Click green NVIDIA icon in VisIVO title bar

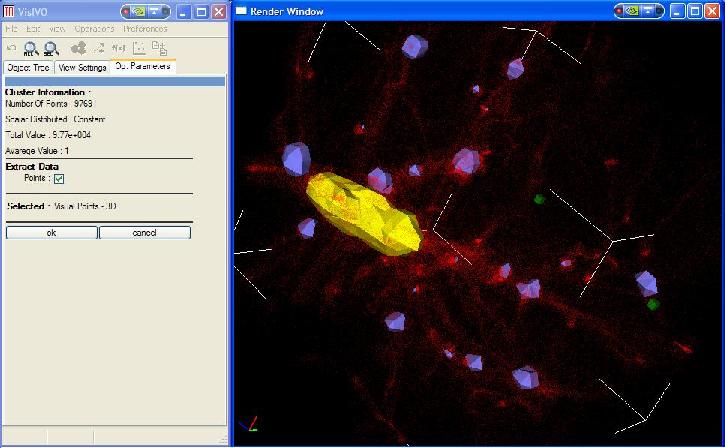click(139, 11)
